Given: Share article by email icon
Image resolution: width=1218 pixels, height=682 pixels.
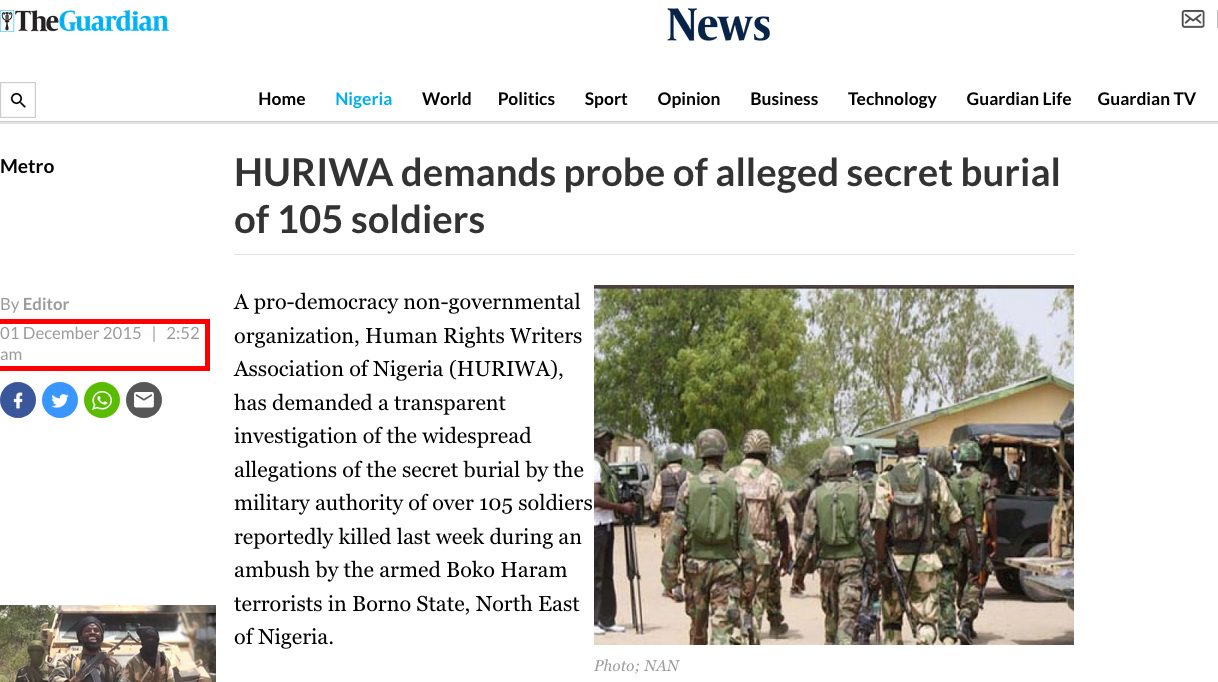Looking at the screenshot, I should point(144,401).
